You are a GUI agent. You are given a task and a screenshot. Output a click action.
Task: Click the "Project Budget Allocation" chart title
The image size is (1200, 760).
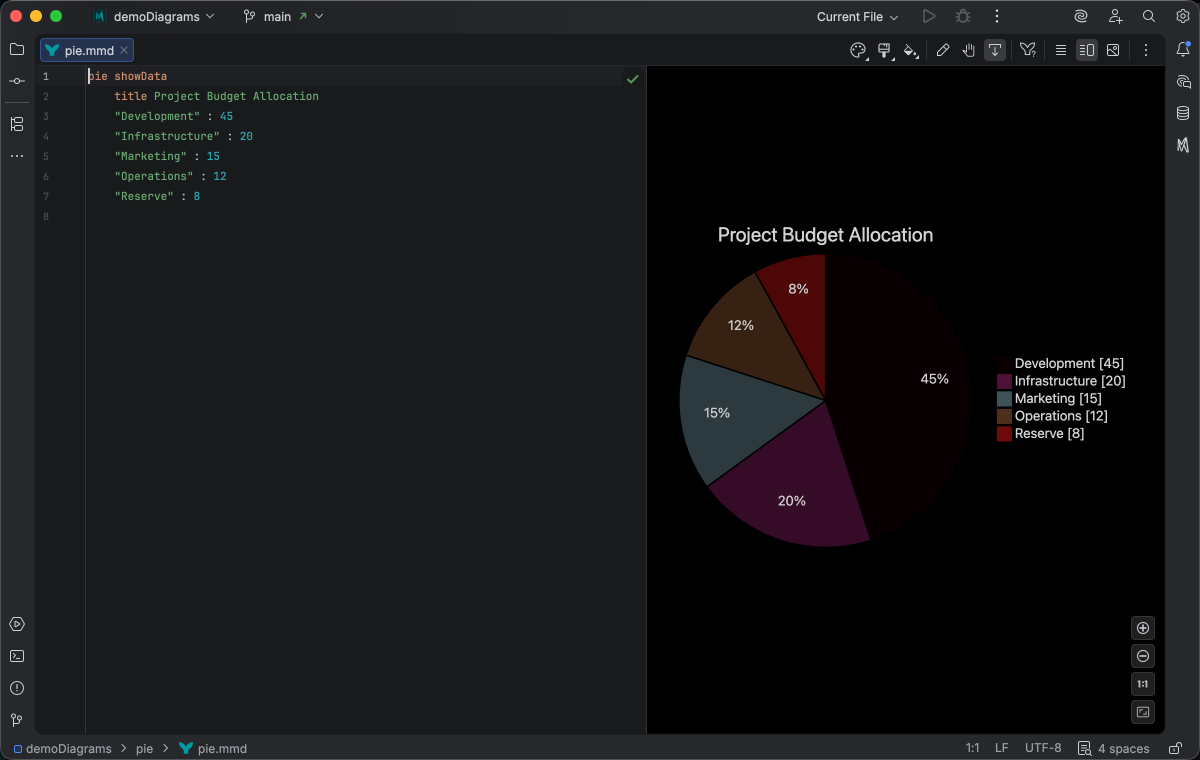(825, 235)
